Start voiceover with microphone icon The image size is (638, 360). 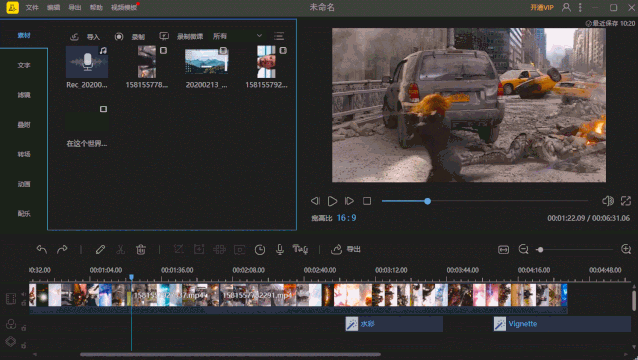(x=280, y=249)
